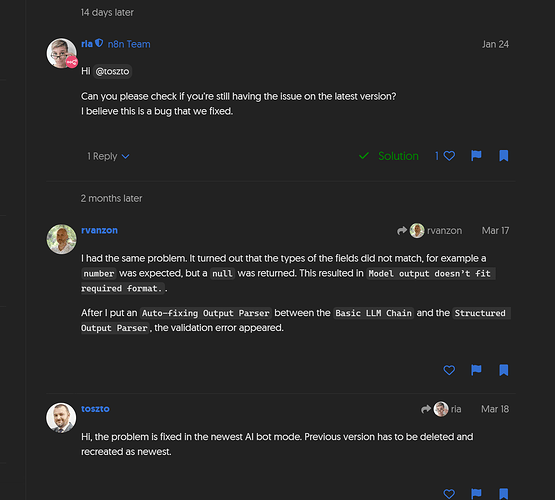Viewport: 555px width, 500px height.
Task: Flag toszto's Mar 18 post
Action: pyautogui.click(x=476, y=493)
